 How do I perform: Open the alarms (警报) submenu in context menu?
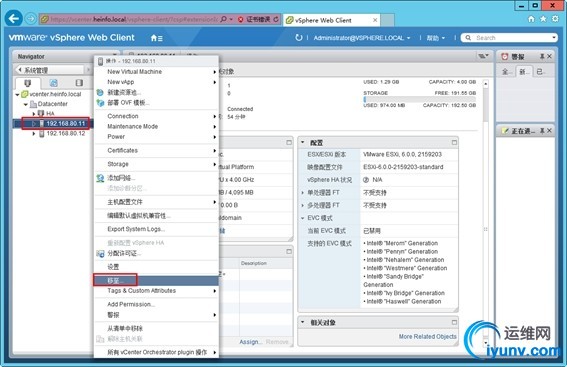pos(156,315)
